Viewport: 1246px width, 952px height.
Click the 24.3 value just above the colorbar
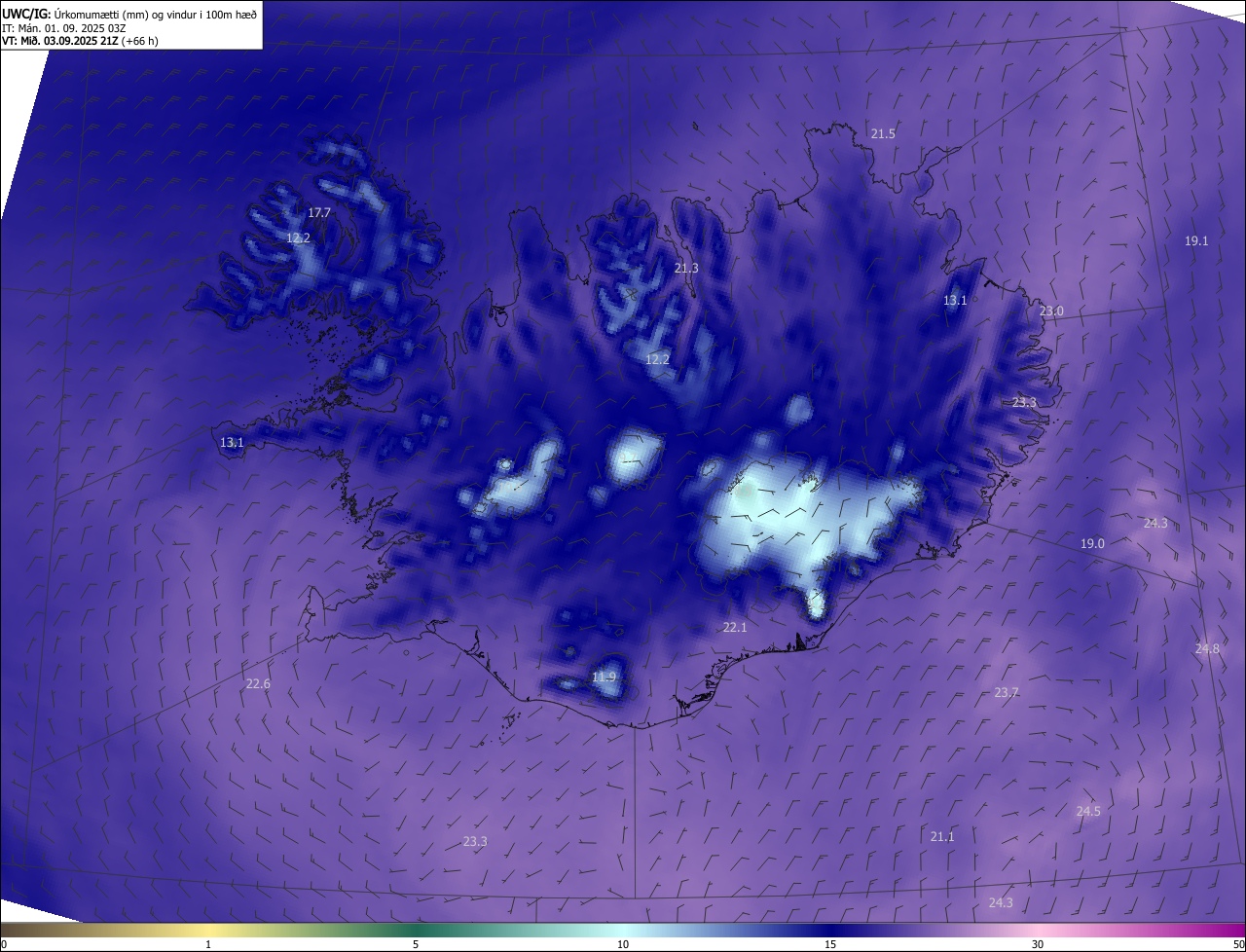(1001, 902)
